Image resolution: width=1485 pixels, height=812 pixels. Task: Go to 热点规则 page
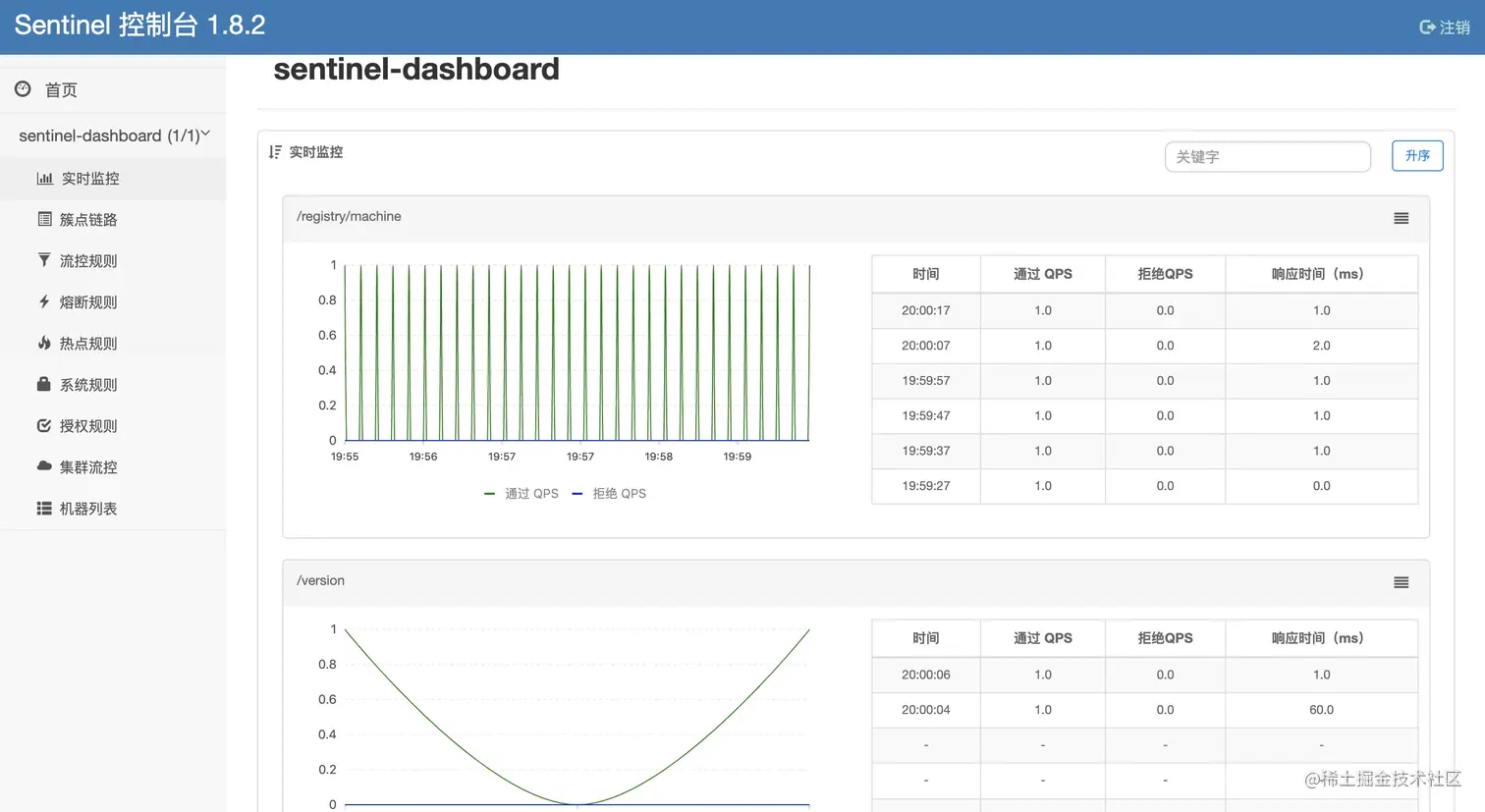pyautogui.click(x=113, y=343)
